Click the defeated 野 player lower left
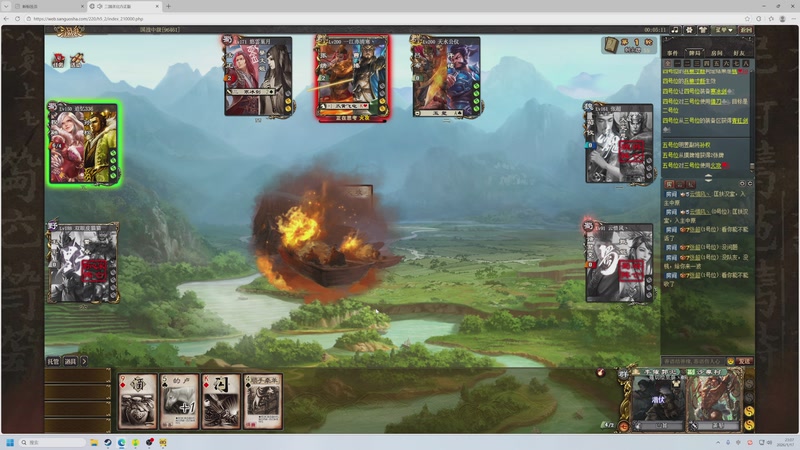The image size is (800, 450). click(83, 263)
